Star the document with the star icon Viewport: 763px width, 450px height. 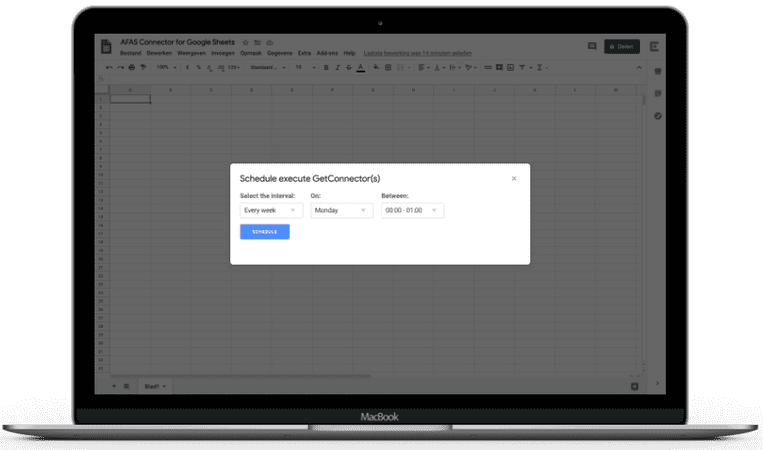[x=245, y=42]
